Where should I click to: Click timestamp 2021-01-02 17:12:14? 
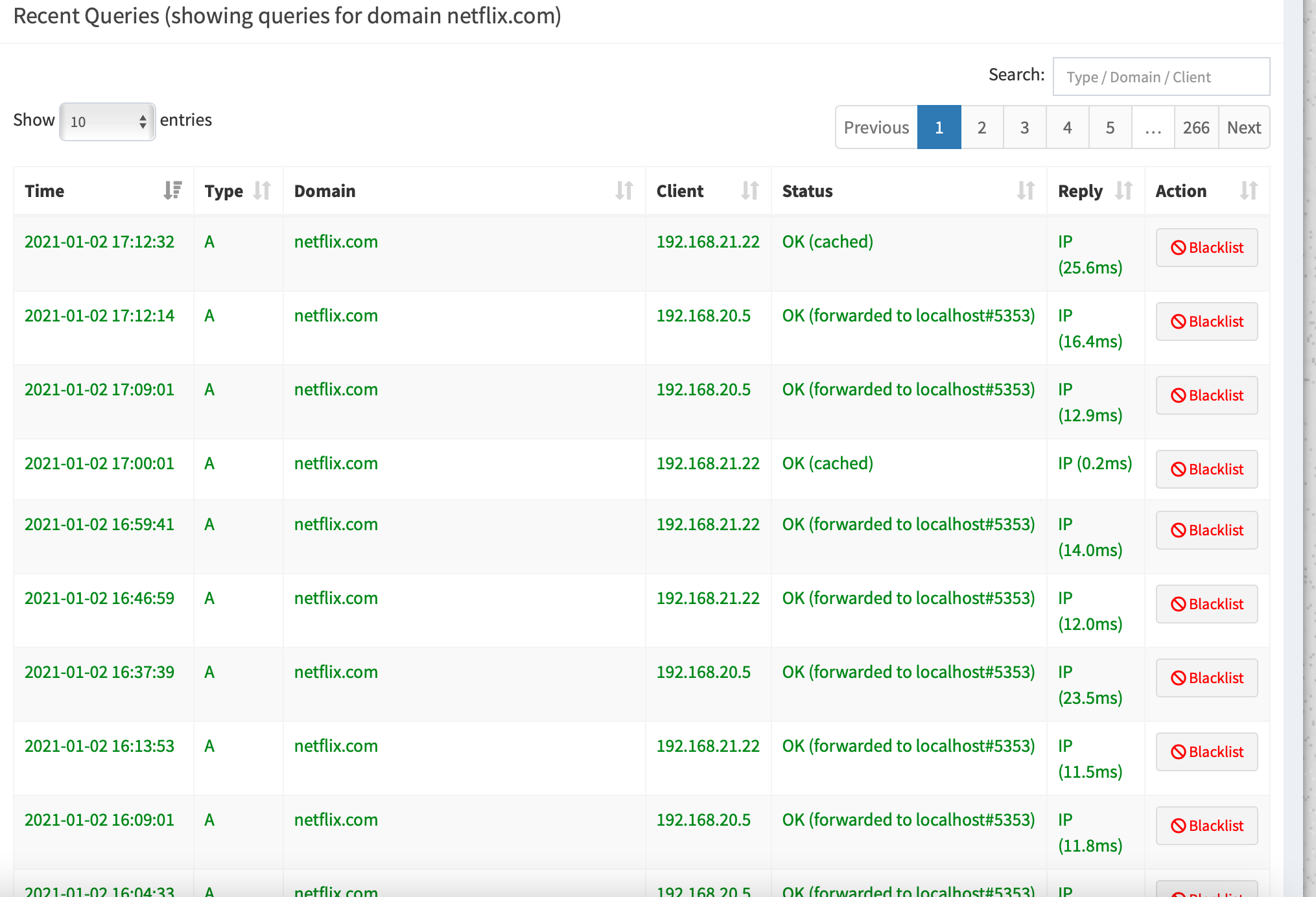[99, 316]
